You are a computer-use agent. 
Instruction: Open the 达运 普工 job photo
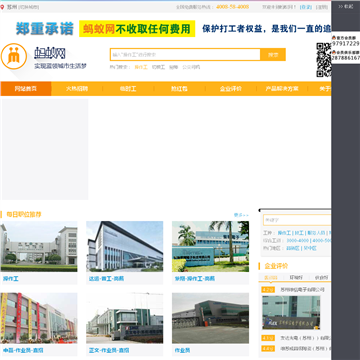pos(125,246)
